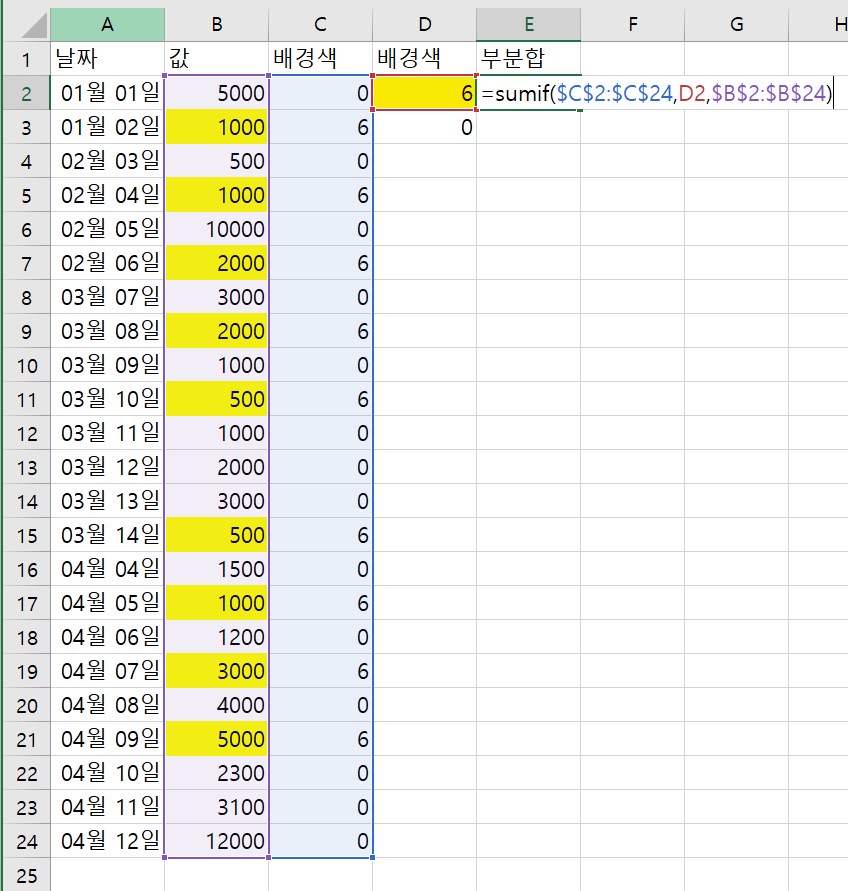The width and height of the screenshot is (848, 891).
Task: Click the 날짜 header cell
Action: pyautogui.click(x=107, y=59)
